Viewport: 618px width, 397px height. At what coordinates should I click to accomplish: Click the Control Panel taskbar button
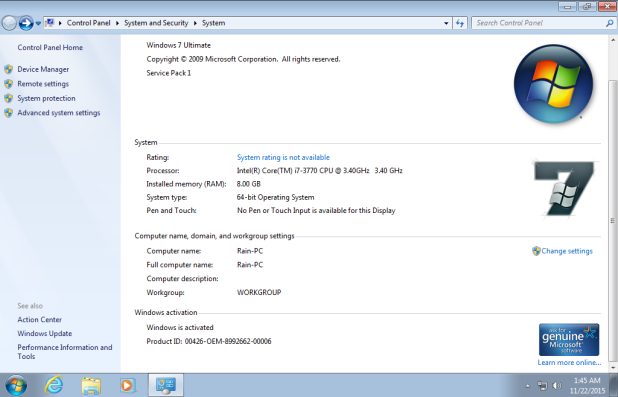[x=166, y=385]
